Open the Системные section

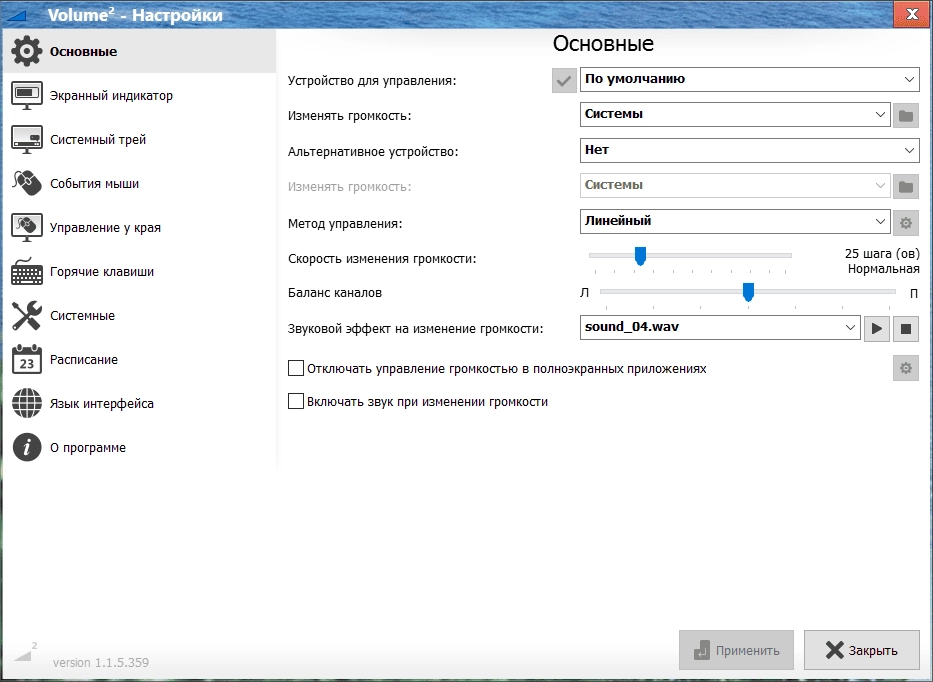coord(140,315)
